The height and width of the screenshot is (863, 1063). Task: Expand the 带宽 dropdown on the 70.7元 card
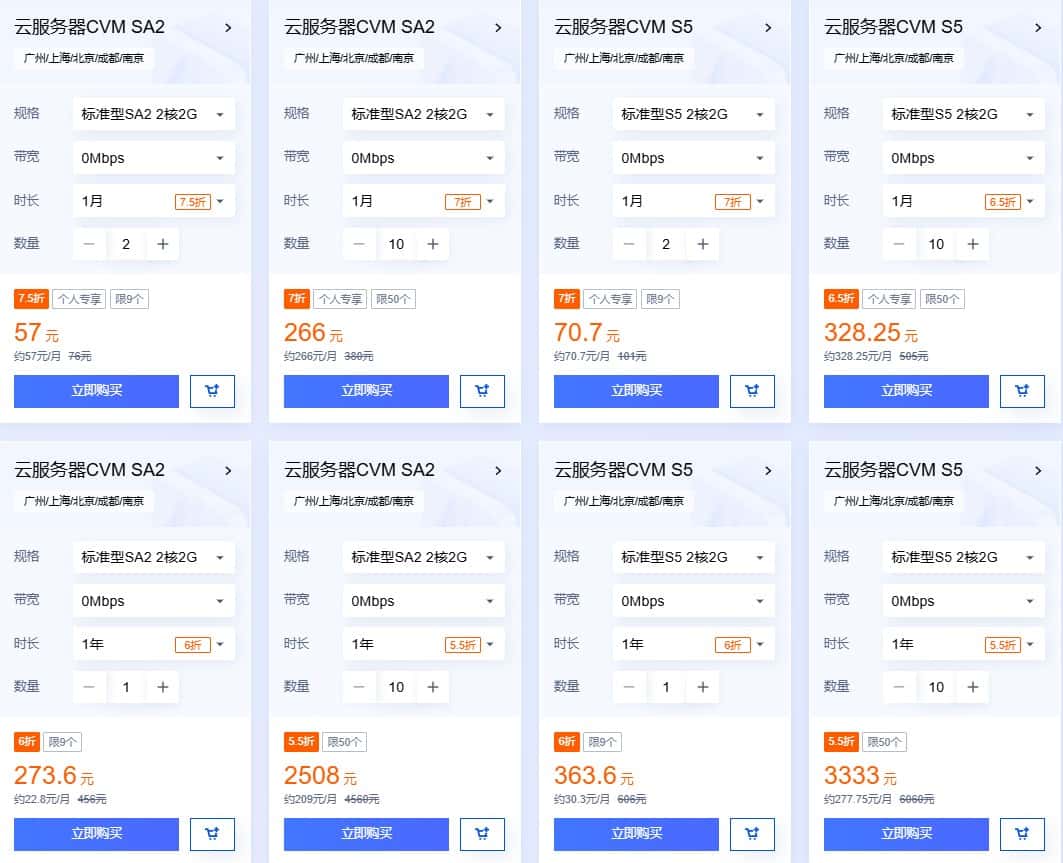point(693,158)
